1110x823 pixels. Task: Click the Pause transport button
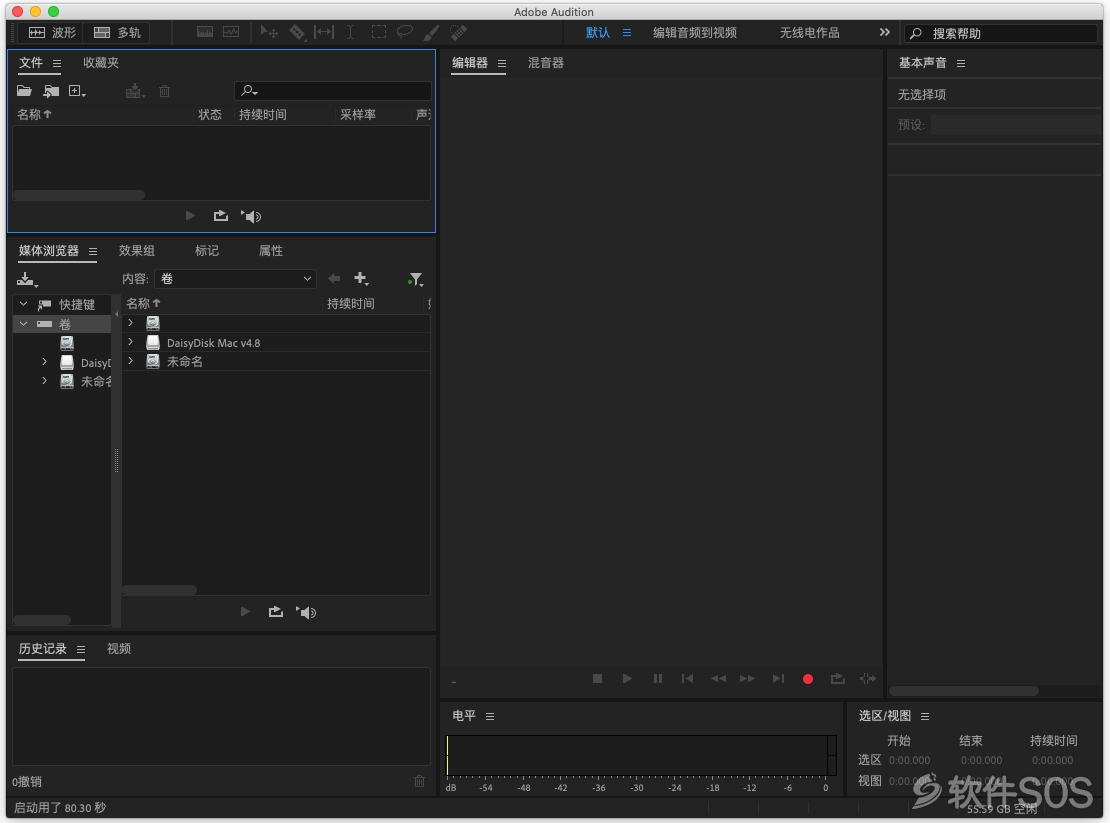pyautogui.click(x=658, y=679)
